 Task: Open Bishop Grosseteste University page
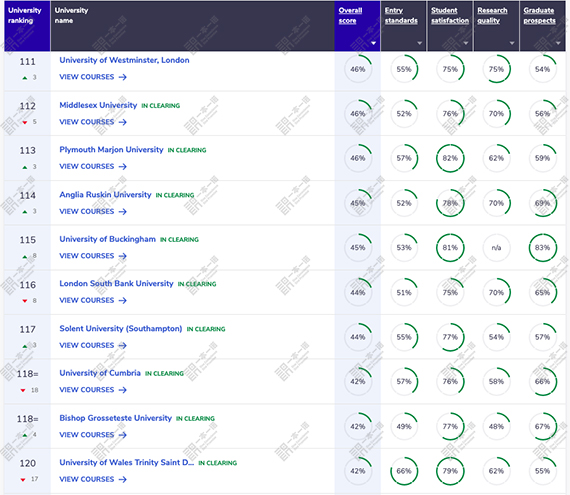[116, 418]
